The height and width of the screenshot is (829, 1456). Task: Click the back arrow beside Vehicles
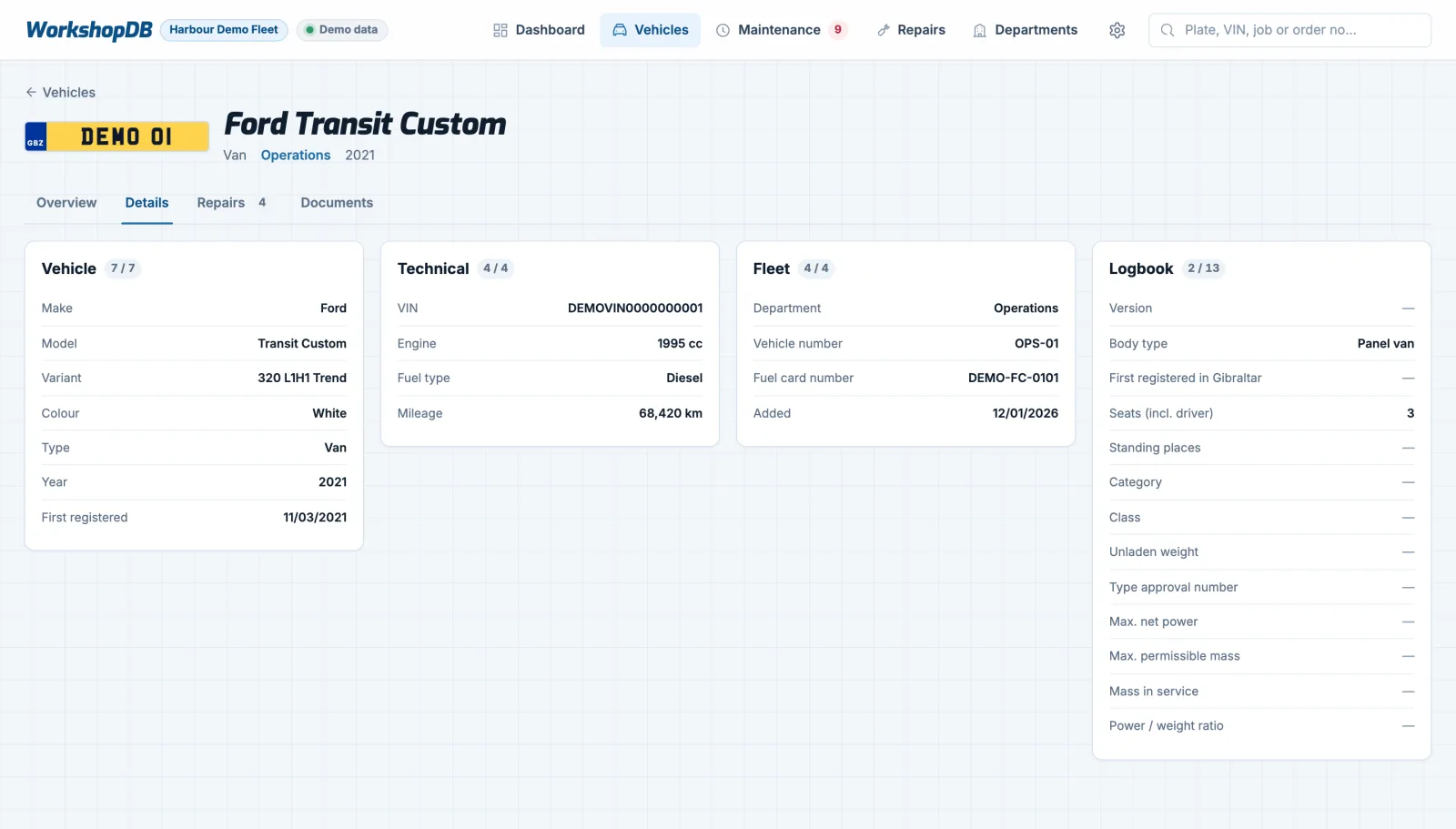[x=31, y=92]
